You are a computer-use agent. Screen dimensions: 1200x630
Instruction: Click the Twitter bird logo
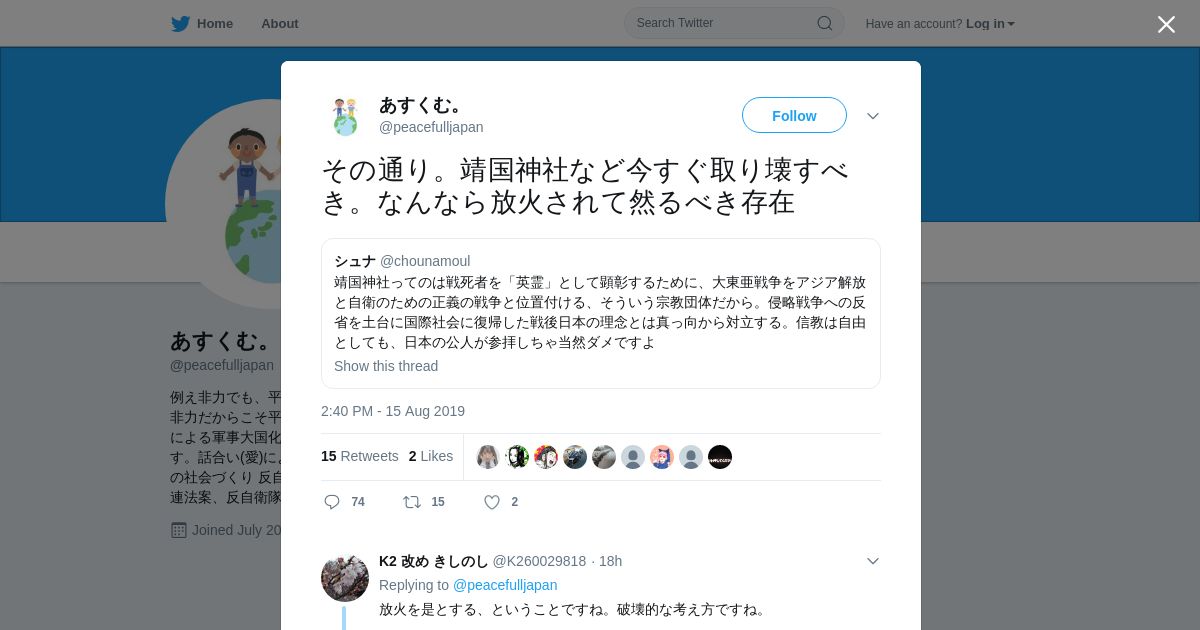click(x=180, y=23)
